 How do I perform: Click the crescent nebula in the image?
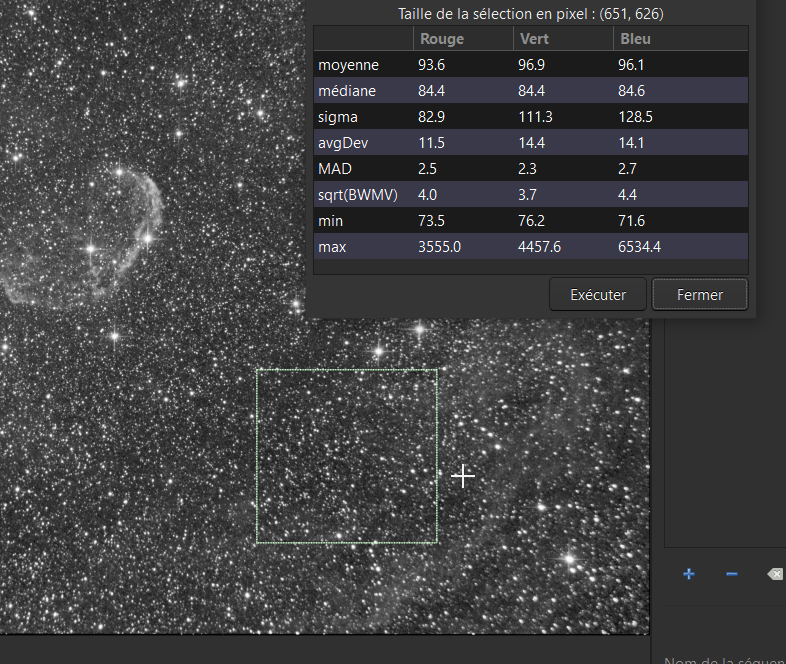(x=85, y=236)
